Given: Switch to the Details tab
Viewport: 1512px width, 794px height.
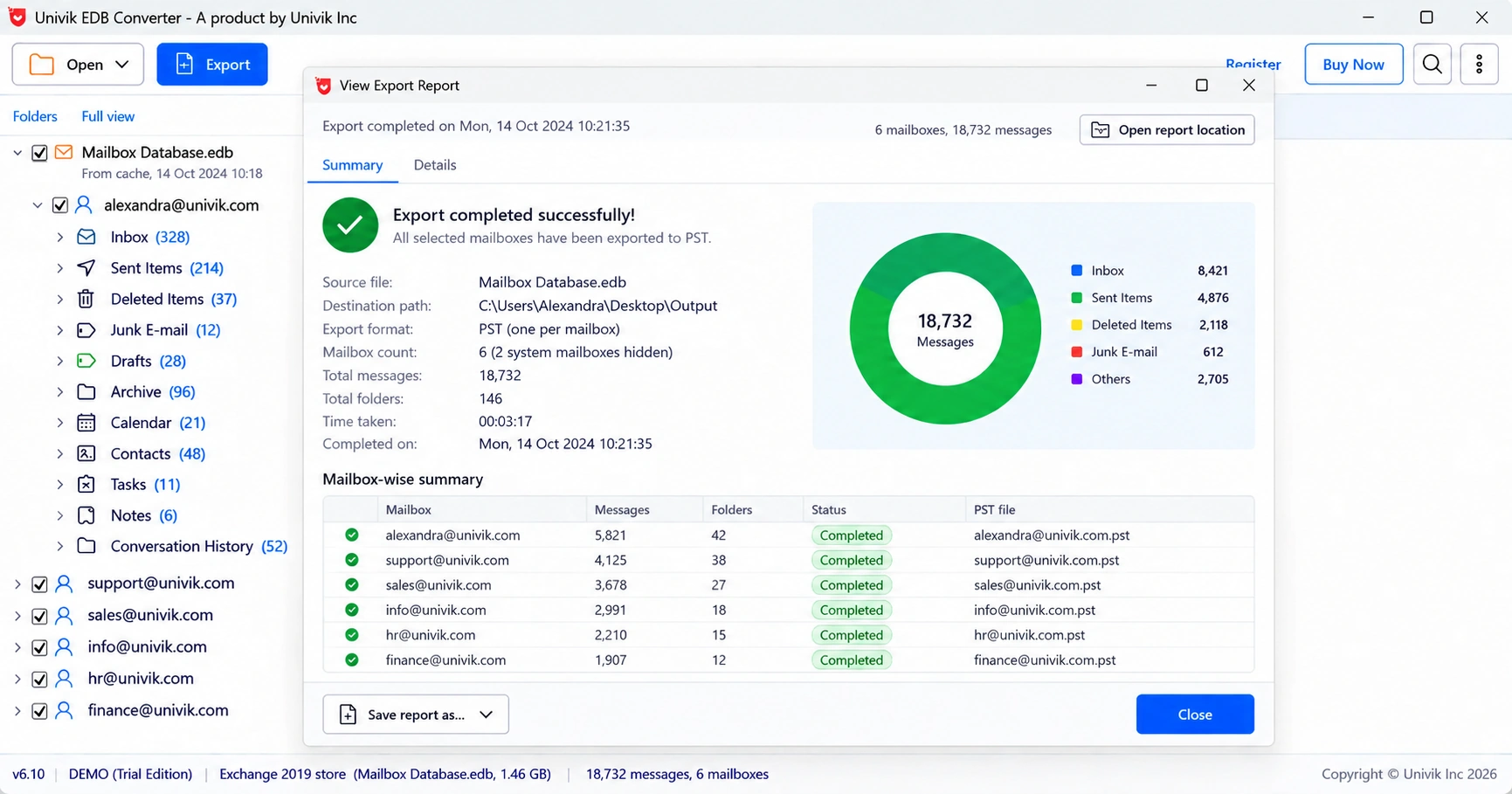Looking at the screenshot, I should [x=435, y=165].
